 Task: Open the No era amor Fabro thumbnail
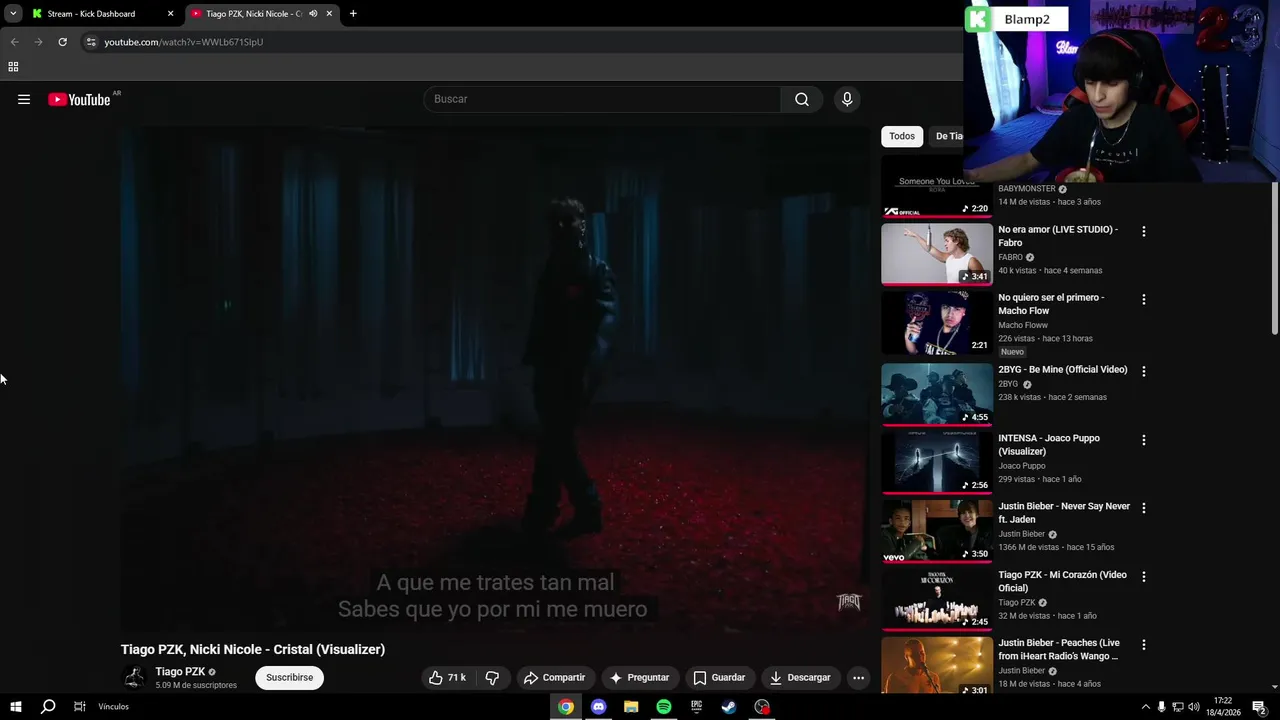point(936,254)
